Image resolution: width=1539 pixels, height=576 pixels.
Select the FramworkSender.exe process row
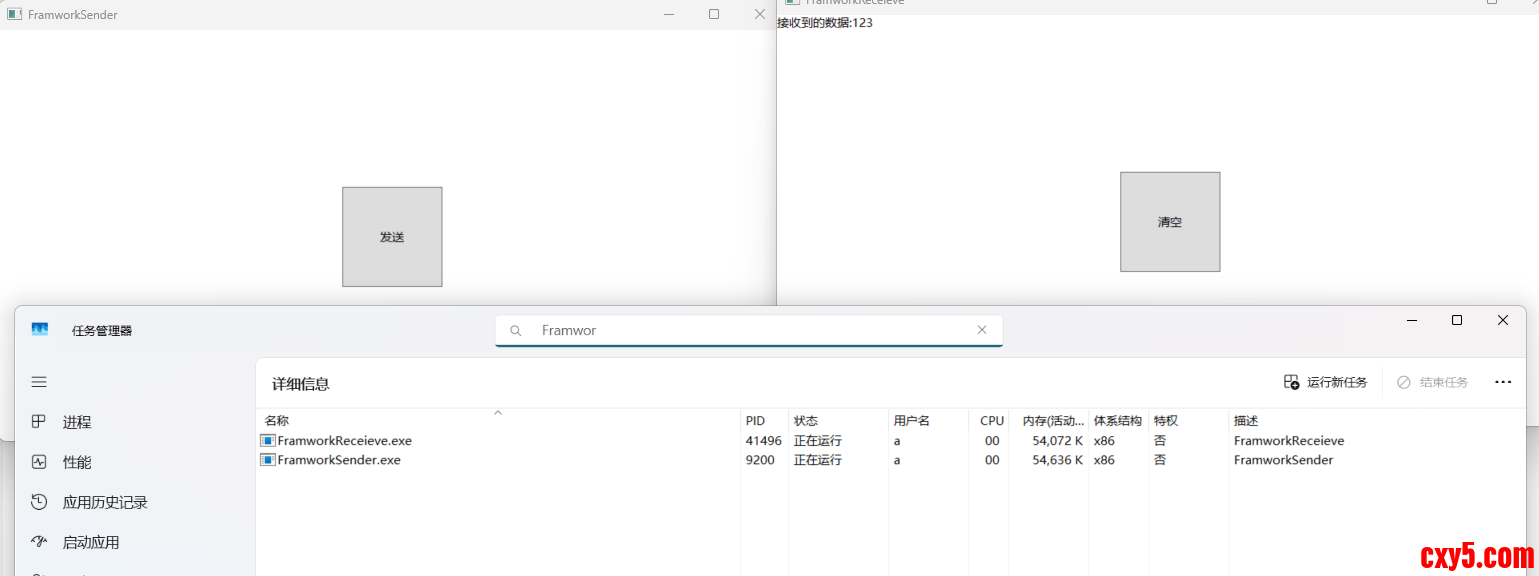pos(339,460)
